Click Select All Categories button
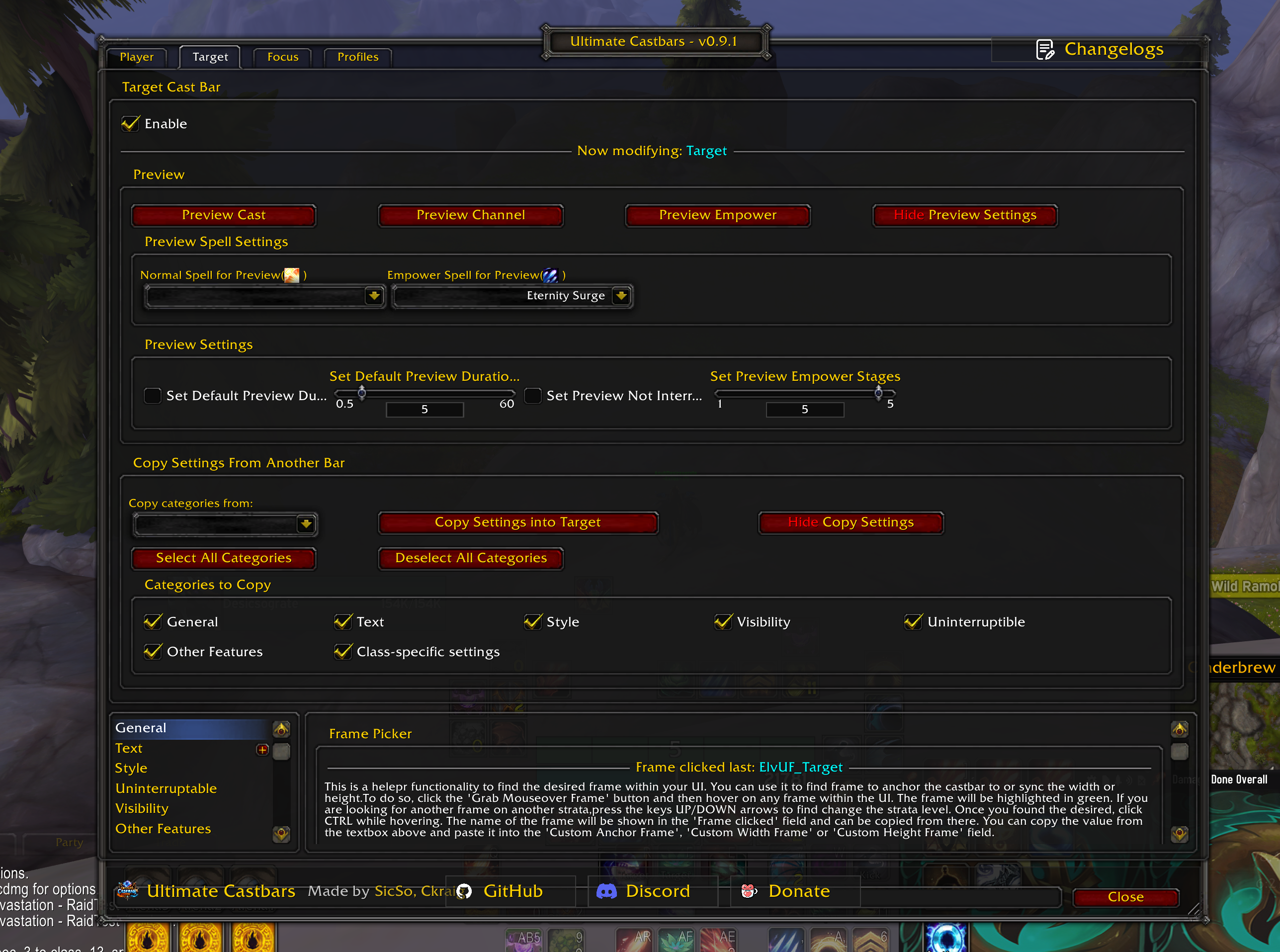Viewport: 1280px width, 952px height. (224, 558)
